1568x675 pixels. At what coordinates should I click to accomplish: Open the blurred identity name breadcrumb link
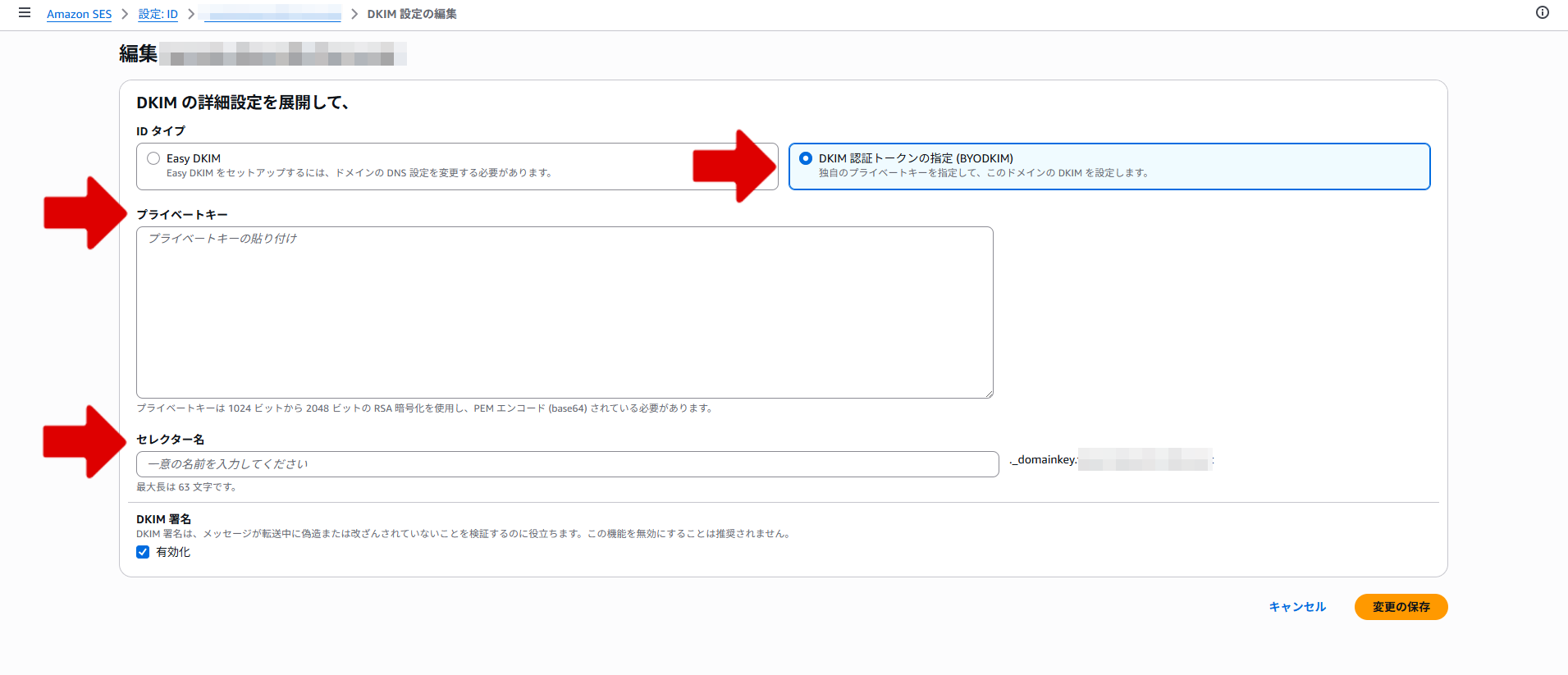click(272, 14)
